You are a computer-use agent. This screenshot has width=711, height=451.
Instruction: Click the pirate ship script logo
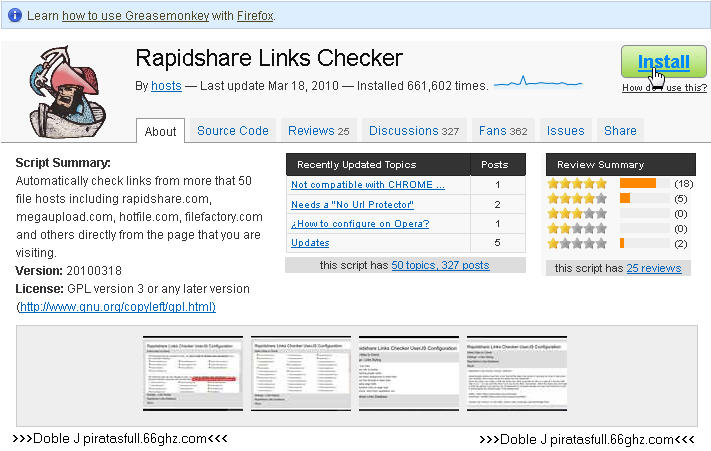[67, 92]
